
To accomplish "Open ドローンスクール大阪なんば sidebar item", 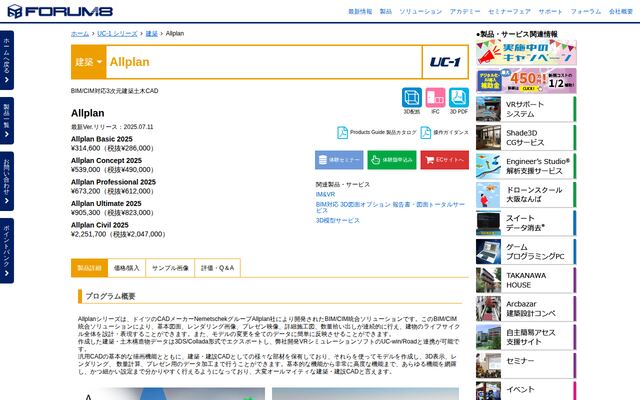I will coord(526,195).
